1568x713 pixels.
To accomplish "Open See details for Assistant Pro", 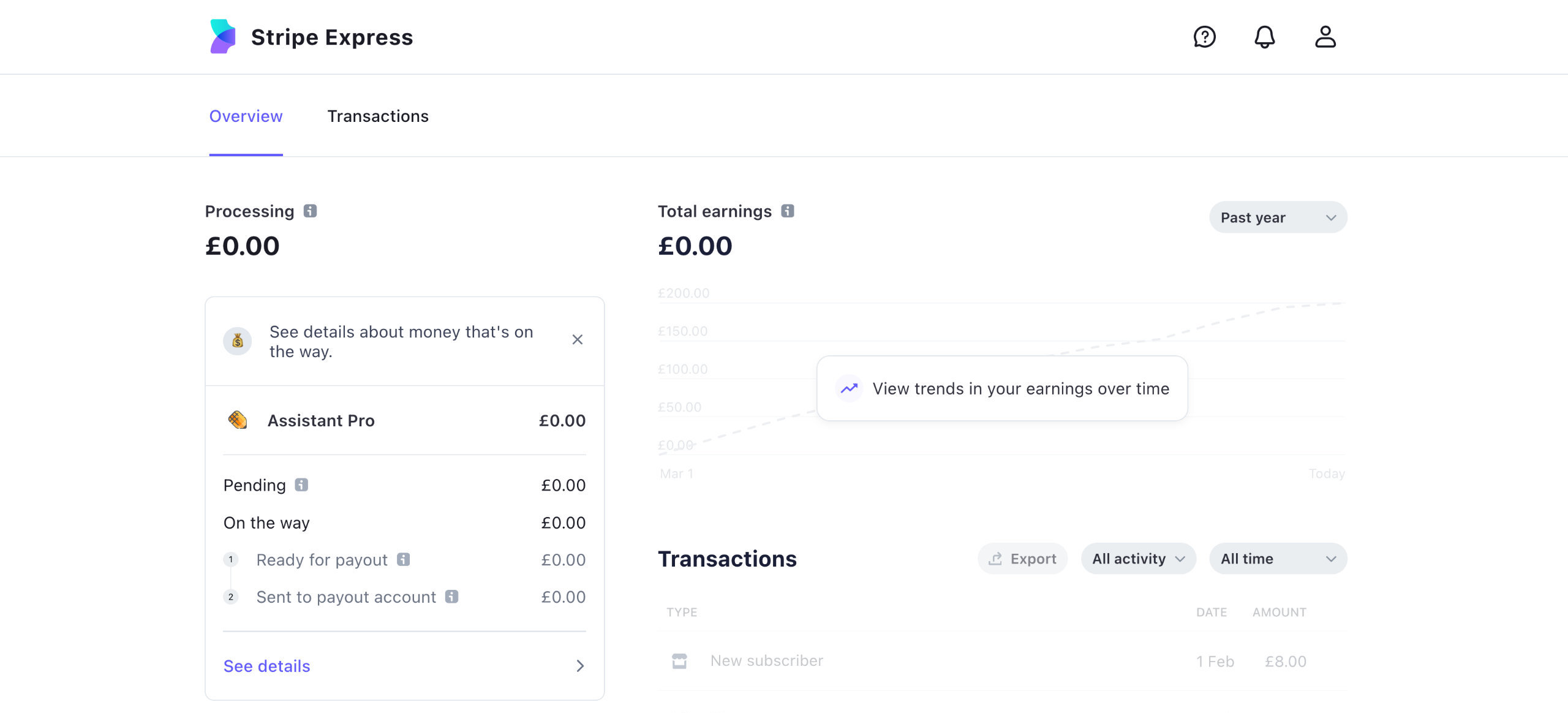I will coord(266,666).
